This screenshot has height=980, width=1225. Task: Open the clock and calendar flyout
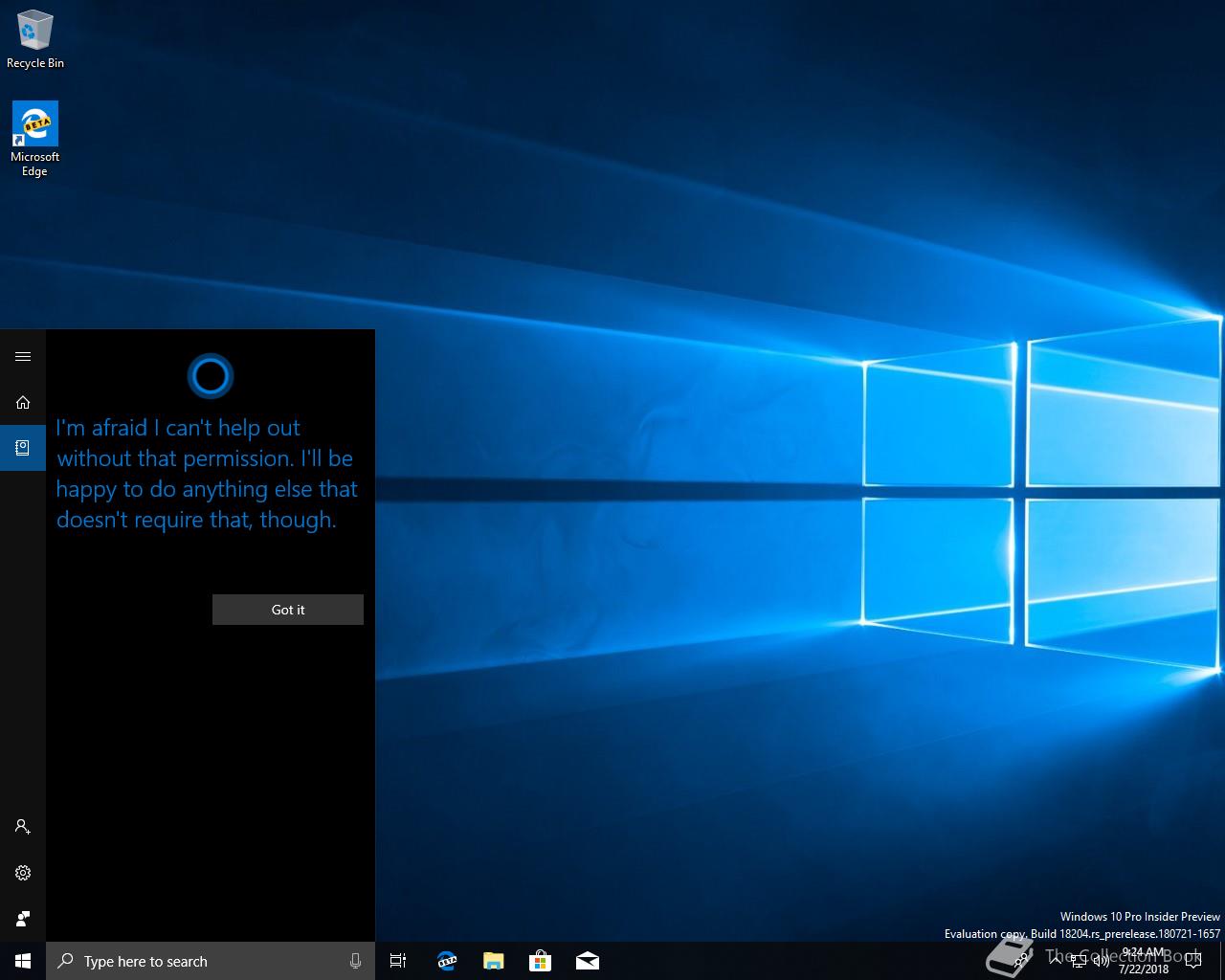(x=1144, y=961)
